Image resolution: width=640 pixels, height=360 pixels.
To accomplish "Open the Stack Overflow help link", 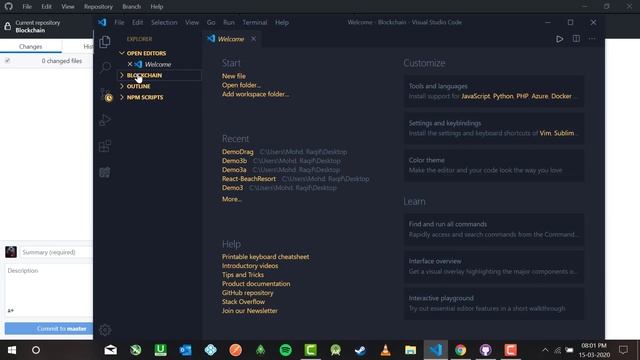I will (243, 302).
